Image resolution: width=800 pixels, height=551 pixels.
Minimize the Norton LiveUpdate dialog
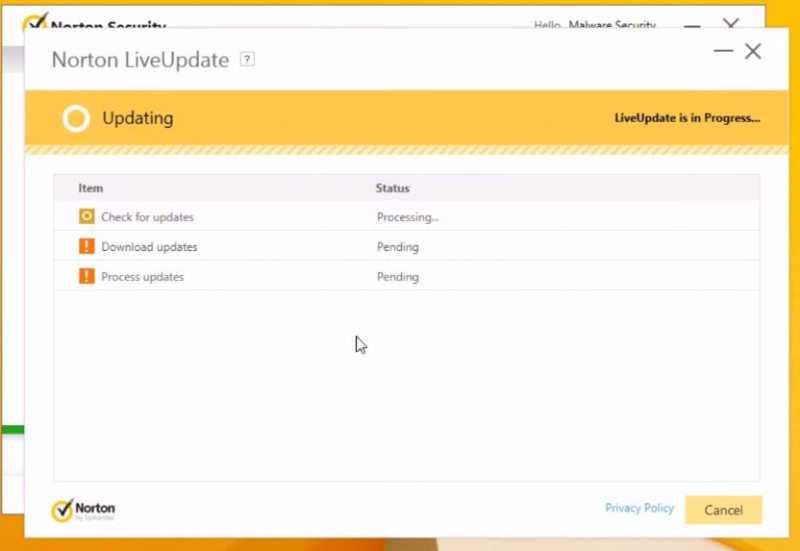pos(722,50)
